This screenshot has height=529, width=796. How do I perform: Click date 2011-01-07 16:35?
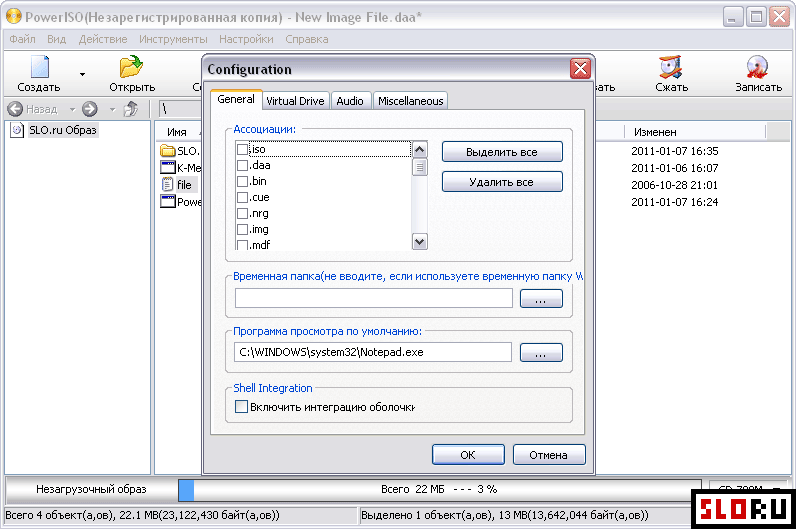coord(675,151)
